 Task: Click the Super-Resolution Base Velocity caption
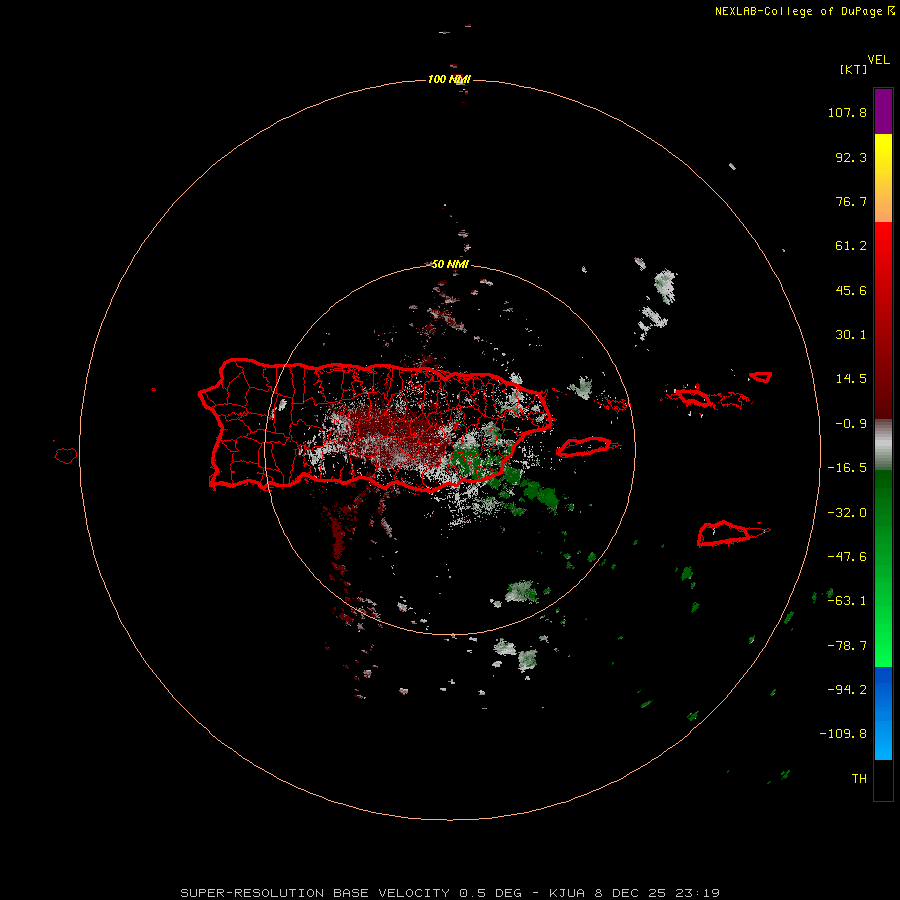(450, 893)
